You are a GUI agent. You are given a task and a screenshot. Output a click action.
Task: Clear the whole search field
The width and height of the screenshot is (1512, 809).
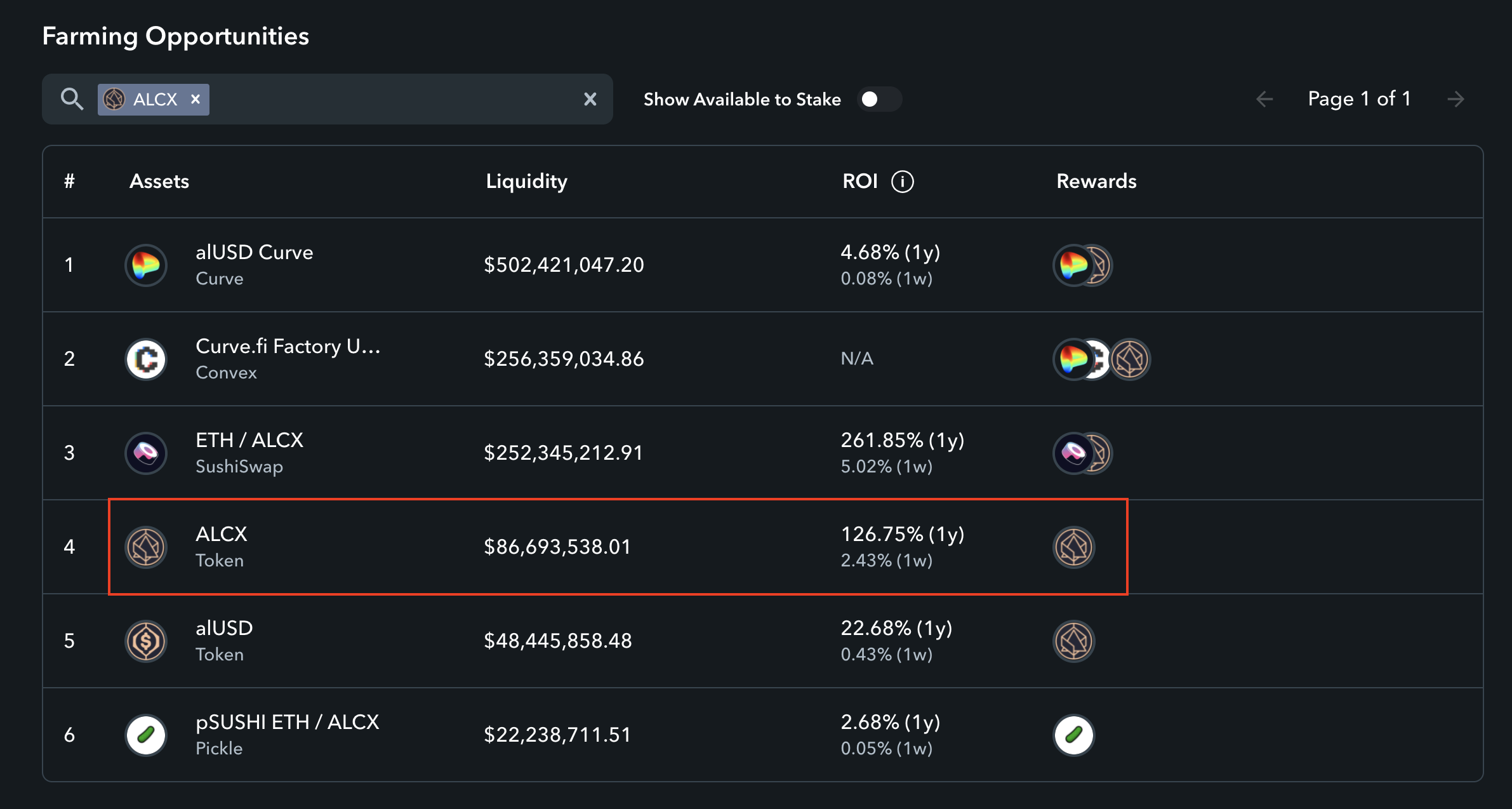click(590, 99)
